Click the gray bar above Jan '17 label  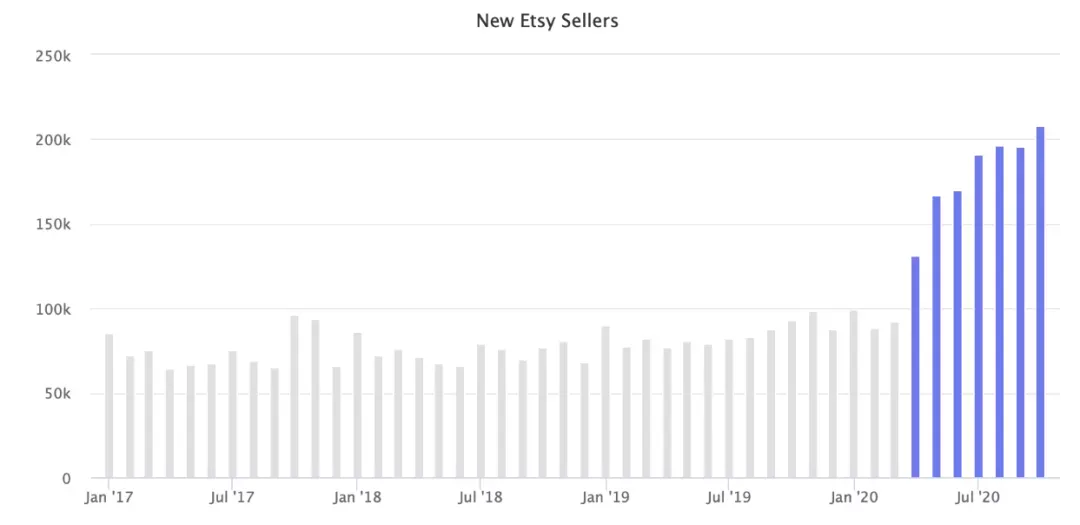coord(109,406)
